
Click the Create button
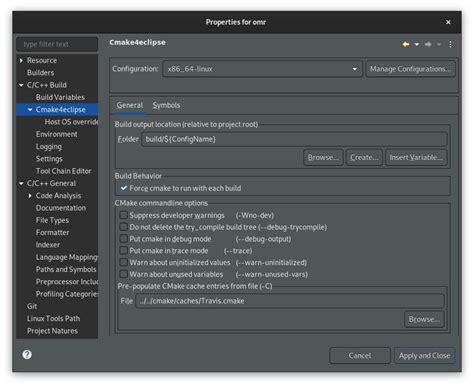364,157
